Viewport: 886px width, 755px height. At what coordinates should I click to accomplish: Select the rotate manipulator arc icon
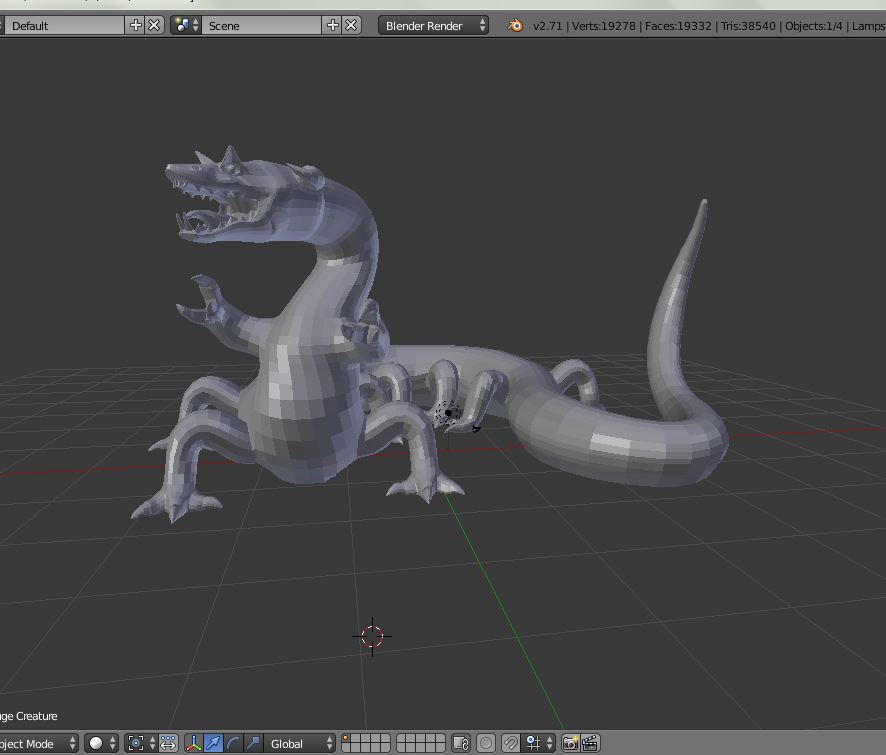pyautogui.click(x=234, y=743)
